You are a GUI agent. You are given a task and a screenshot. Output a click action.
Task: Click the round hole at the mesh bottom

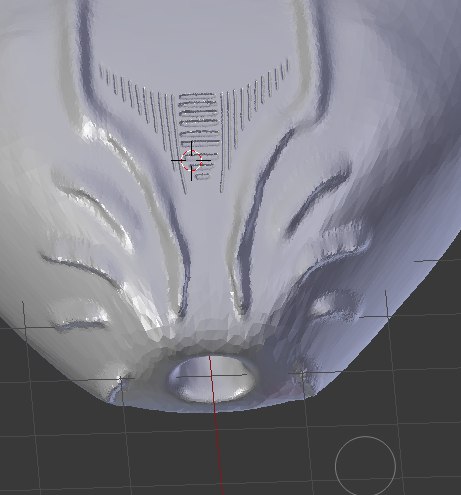(213, 378)
